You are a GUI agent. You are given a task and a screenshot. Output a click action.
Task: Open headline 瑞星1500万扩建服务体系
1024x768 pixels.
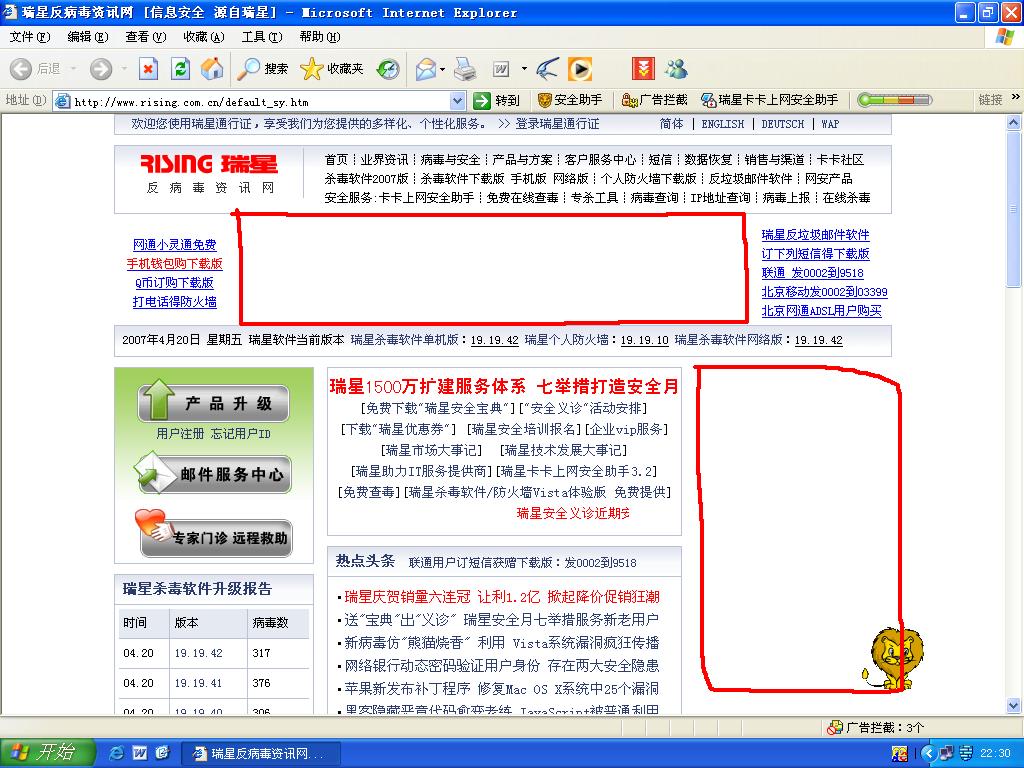(427, 387)
